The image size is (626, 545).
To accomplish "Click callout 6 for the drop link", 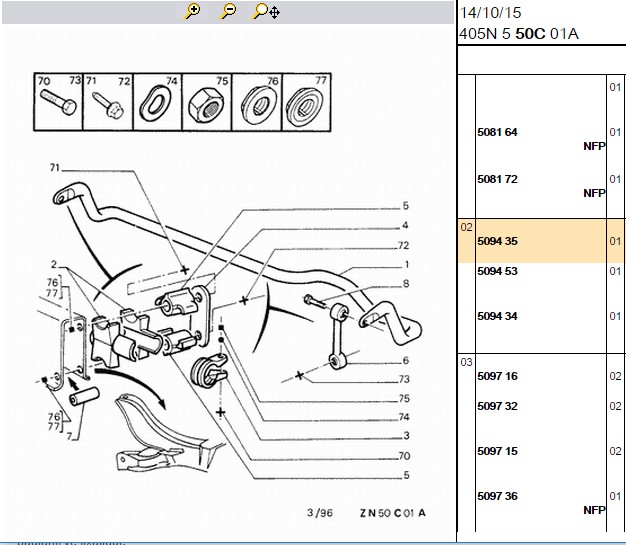I will pos(406,361).
